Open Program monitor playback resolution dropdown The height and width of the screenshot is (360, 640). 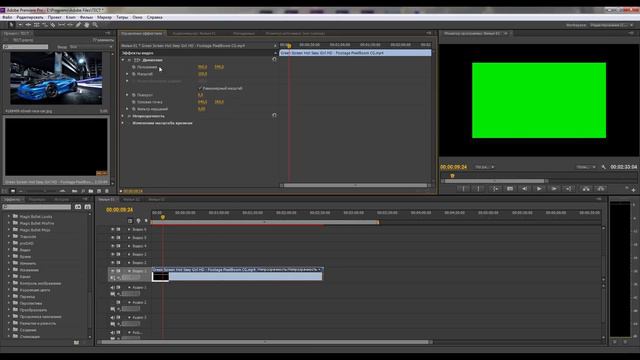[x=586, y=167]
